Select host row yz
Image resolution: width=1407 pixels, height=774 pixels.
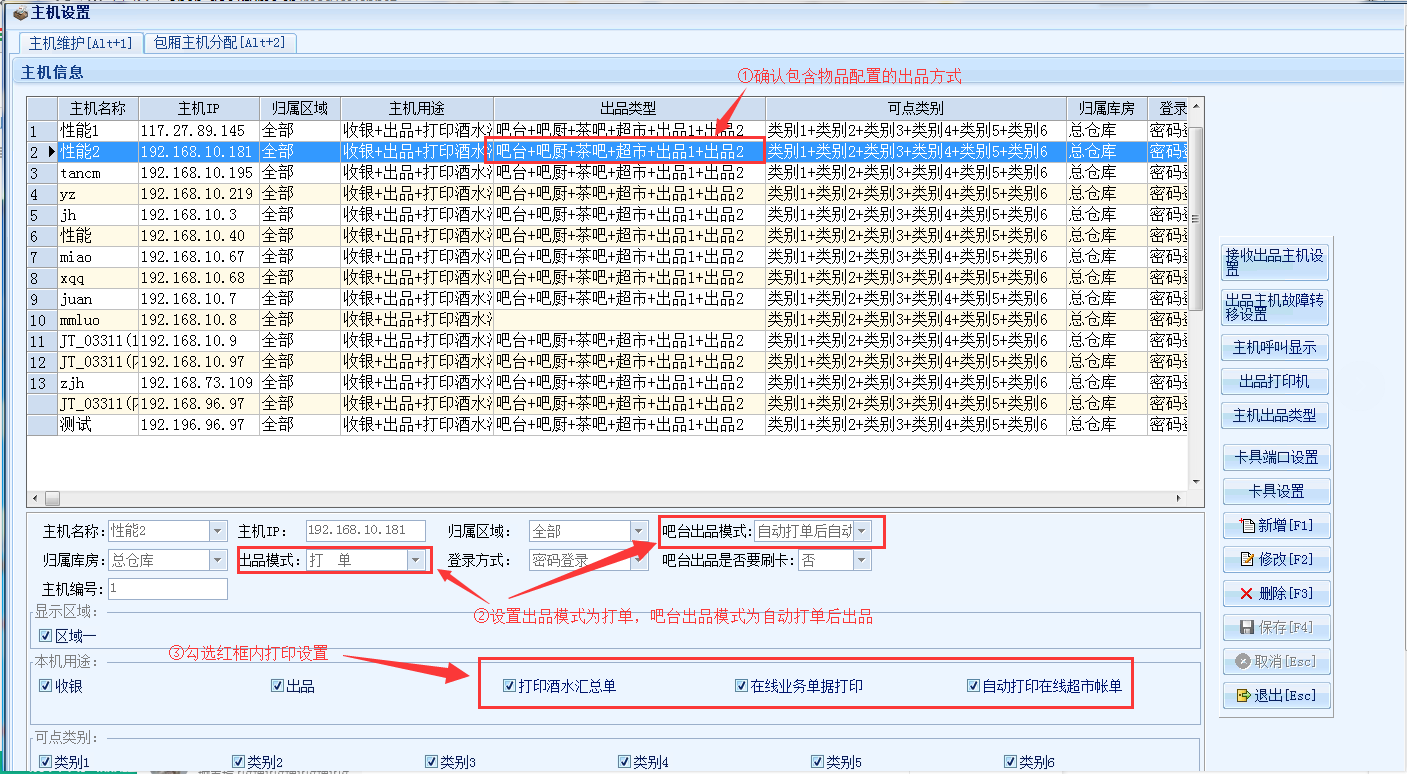[x=608, y=193]
